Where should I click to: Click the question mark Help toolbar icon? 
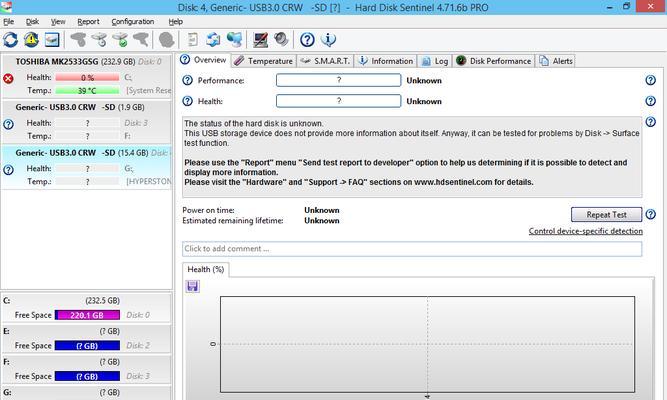307,40
